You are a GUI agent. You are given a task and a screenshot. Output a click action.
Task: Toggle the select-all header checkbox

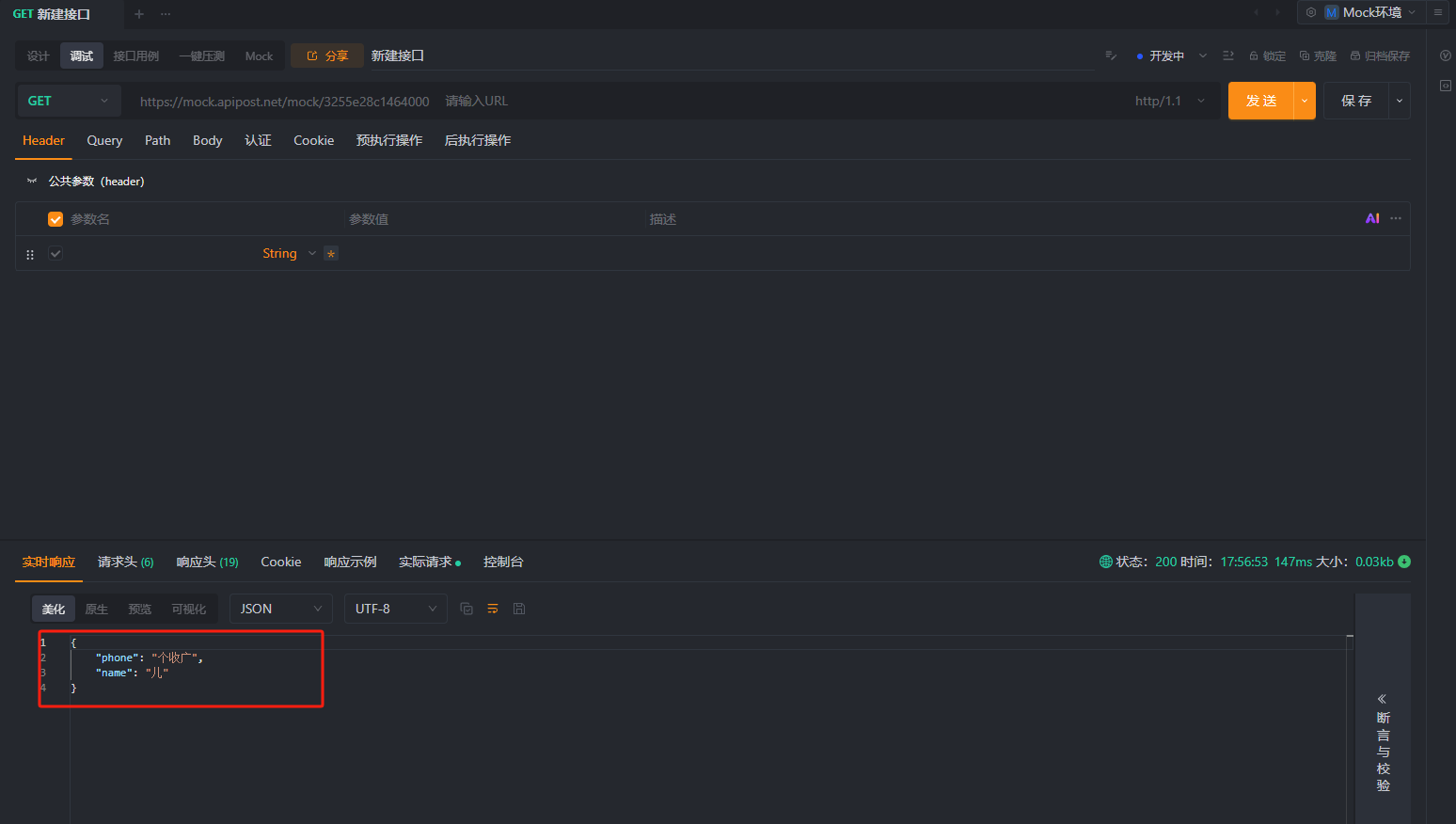[55, 219]
